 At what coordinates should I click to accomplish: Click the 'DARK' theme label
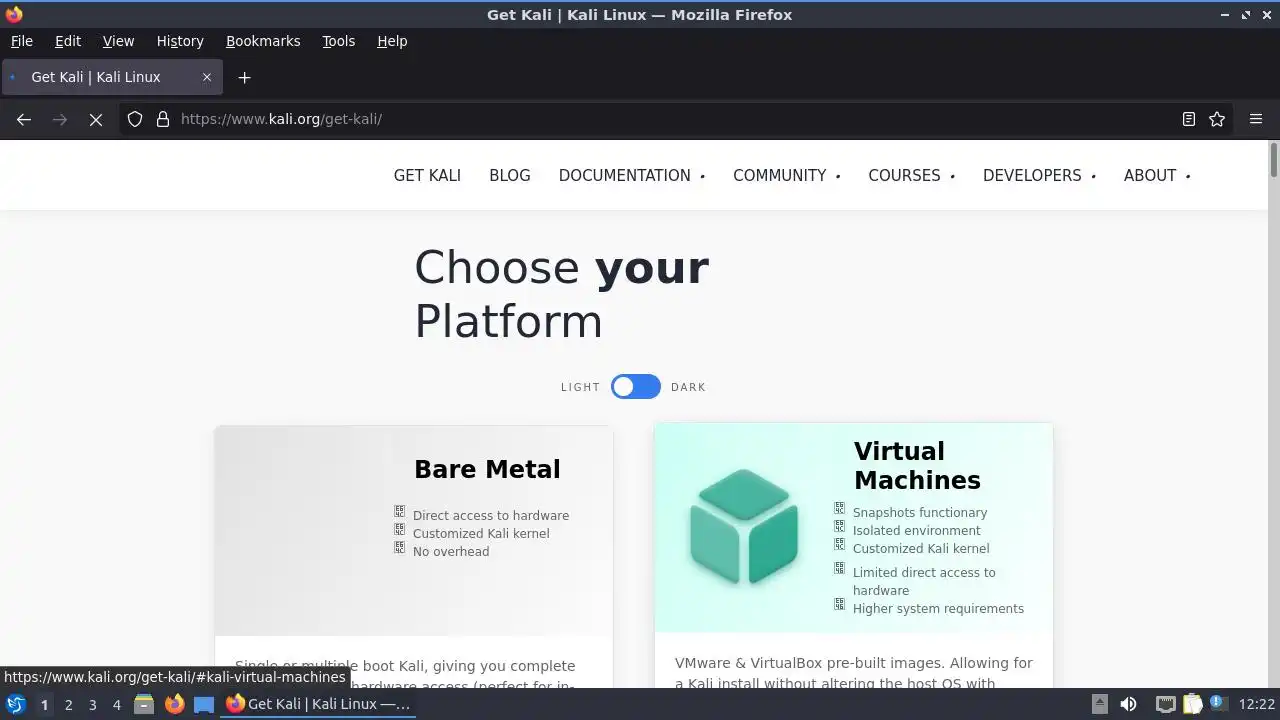click(x=688, y=387)
